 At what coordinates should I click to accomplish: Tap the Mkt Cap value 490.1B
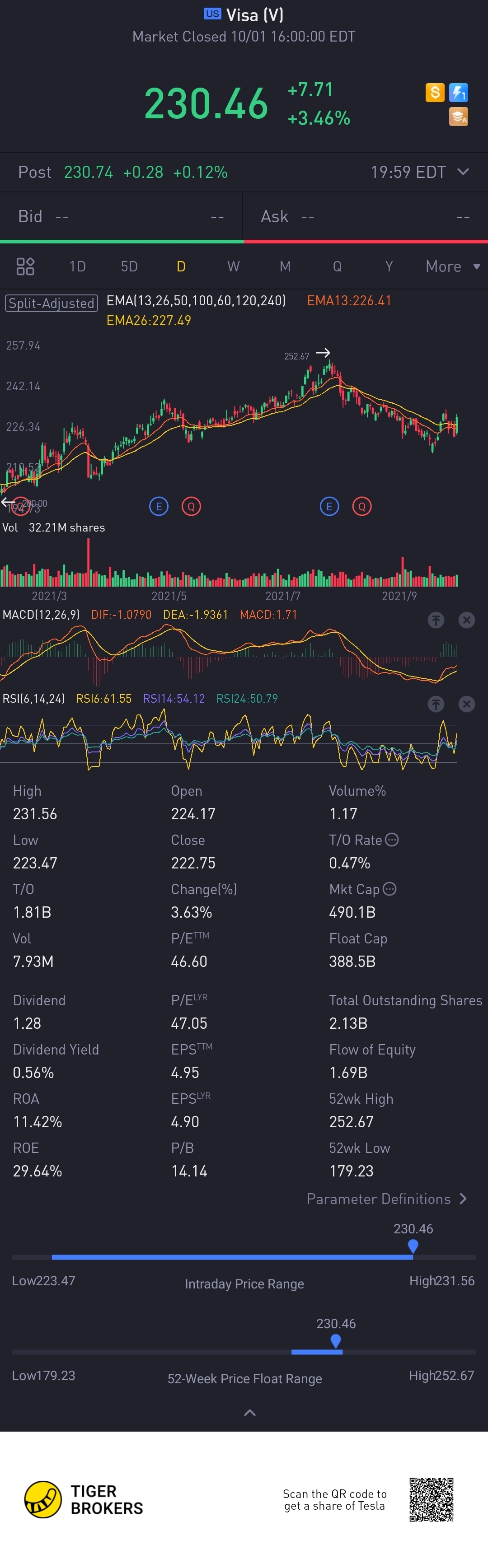tap(352, 912)
